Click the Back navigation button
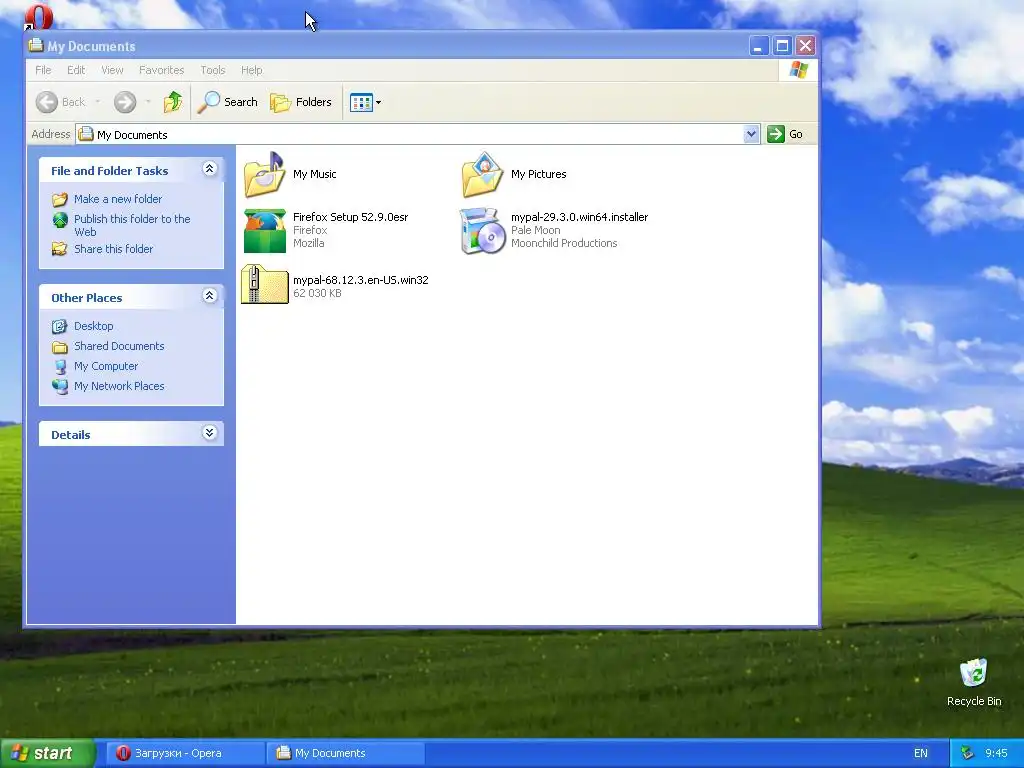Screen dimensions: 1024x768 point(61,102)
